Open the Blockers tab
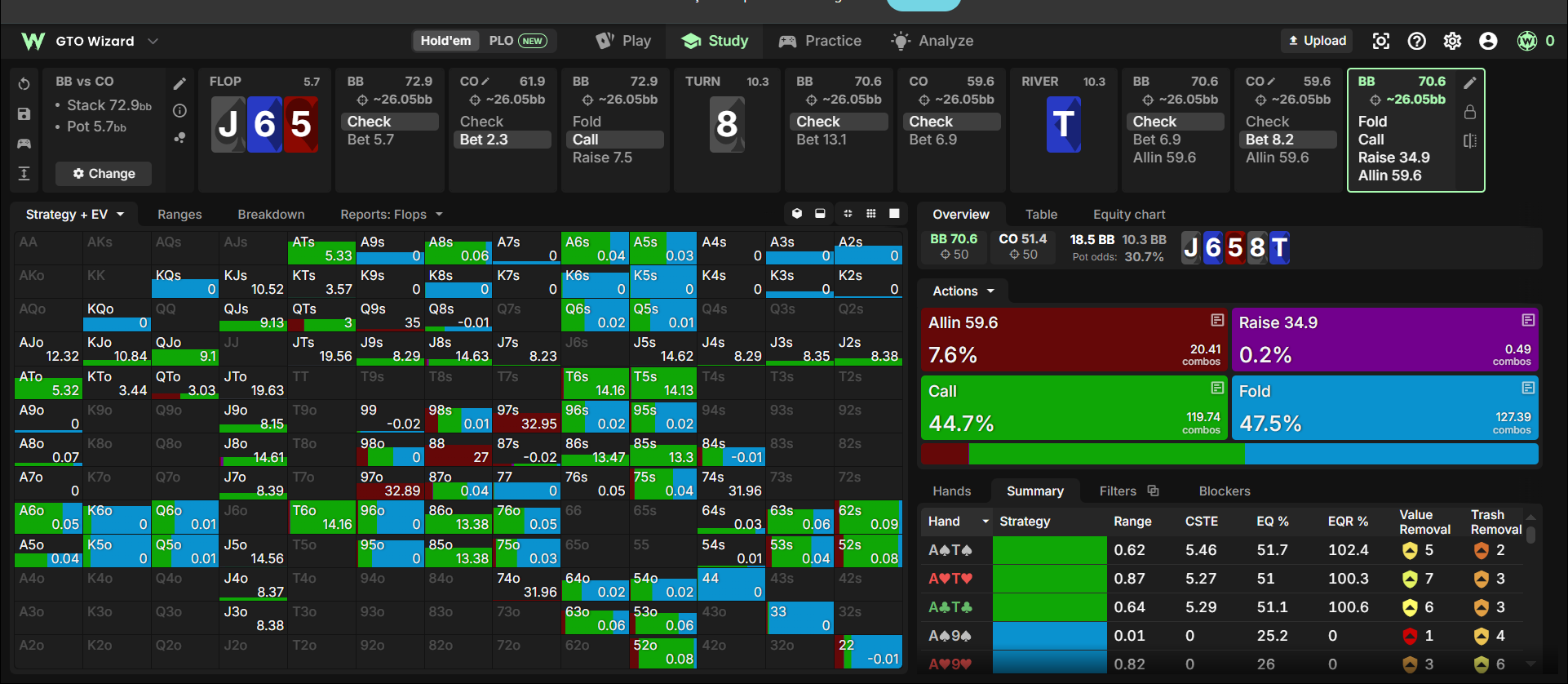This screenshot has width=1568, height=684. point(1225,491)
